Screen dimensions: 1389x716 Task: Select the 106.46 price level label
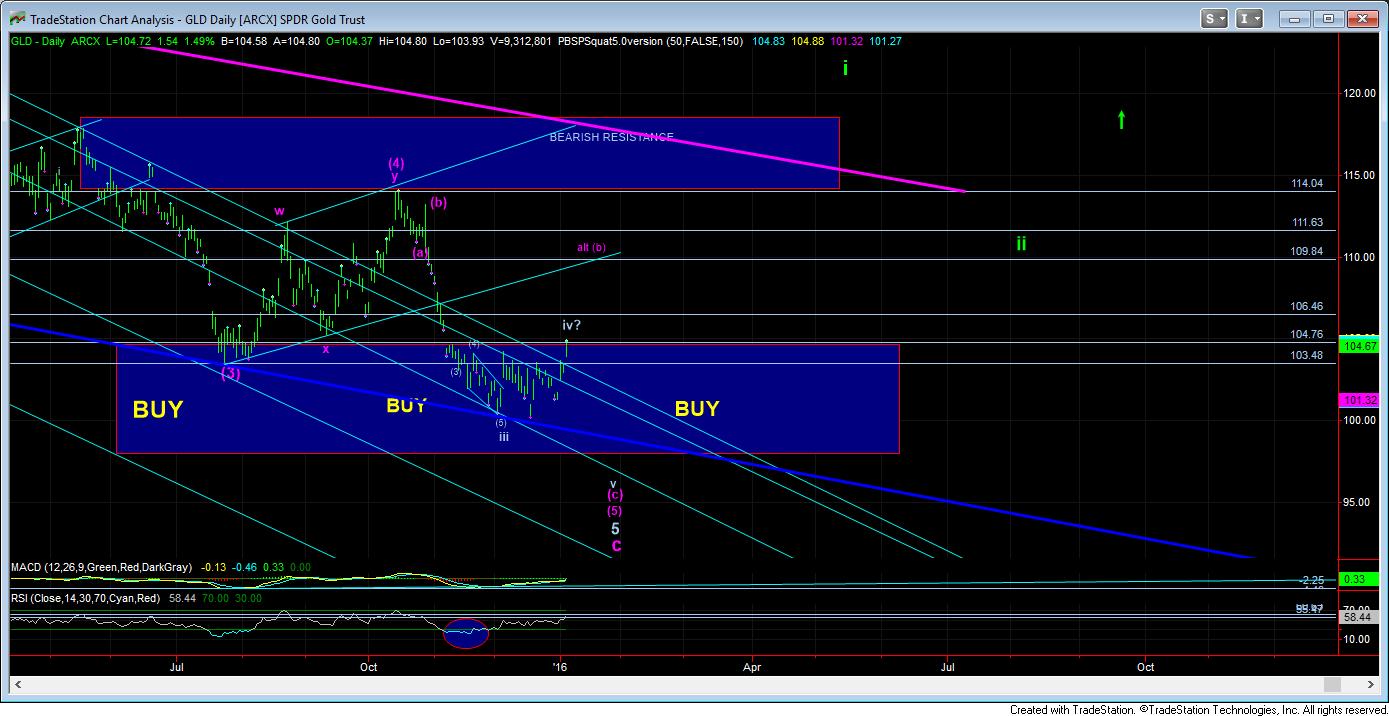click(1307, 306)
